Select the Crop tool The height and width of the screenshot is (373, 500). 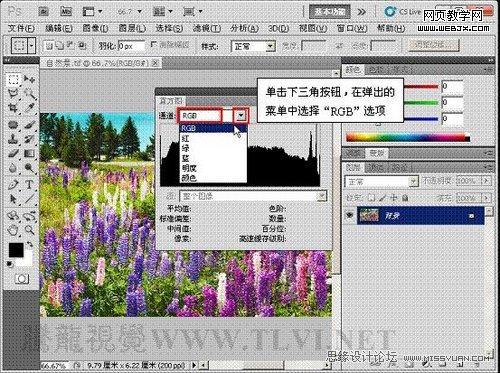[13, 108]
